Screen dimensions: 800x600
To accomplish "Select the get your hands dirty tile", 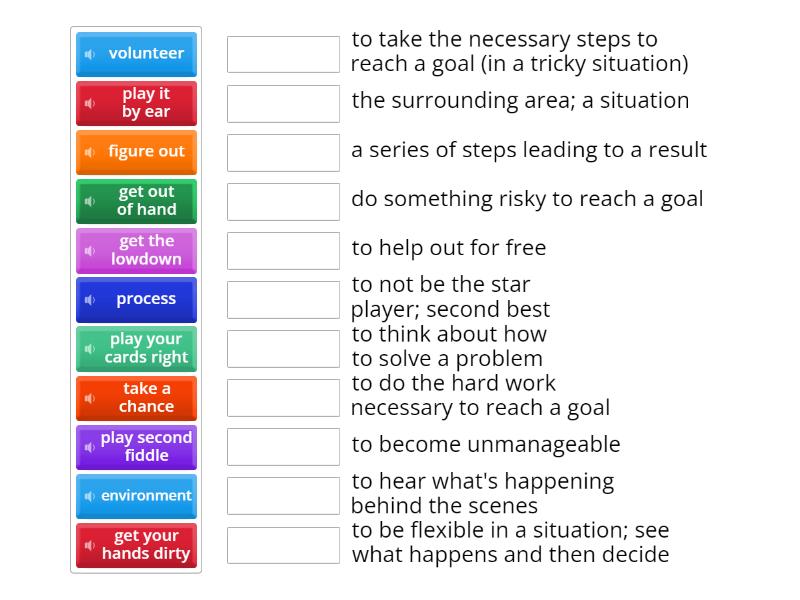I will click(136, 545).
